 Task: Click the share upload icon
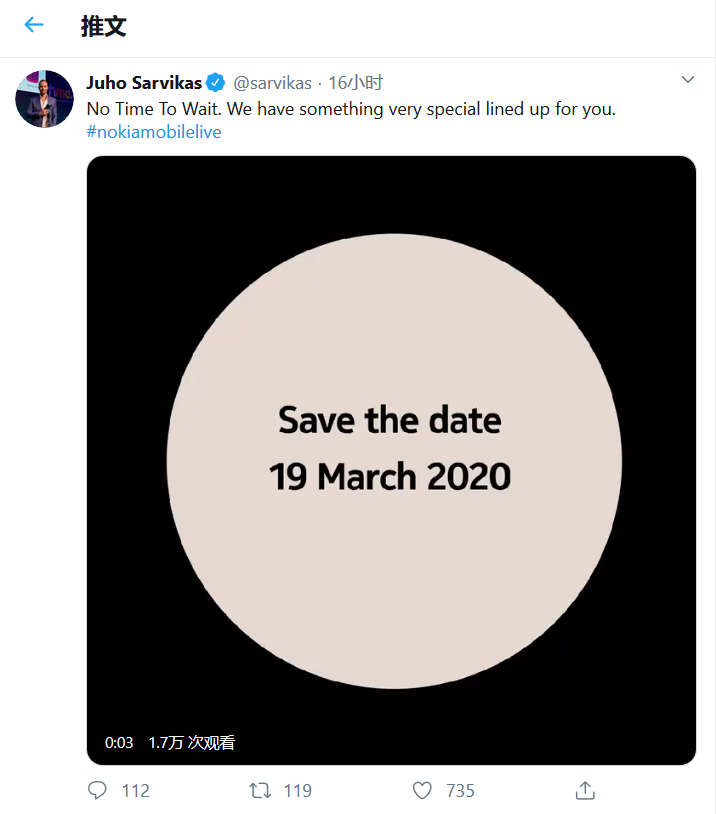tap(585, 791)
